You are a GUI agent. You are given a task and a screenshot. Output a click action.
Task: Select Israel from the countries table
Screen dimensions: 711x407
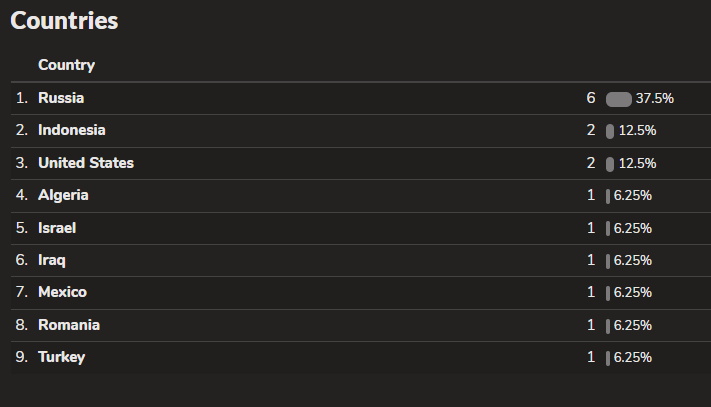pyautogui.click(x=57, y=228)
